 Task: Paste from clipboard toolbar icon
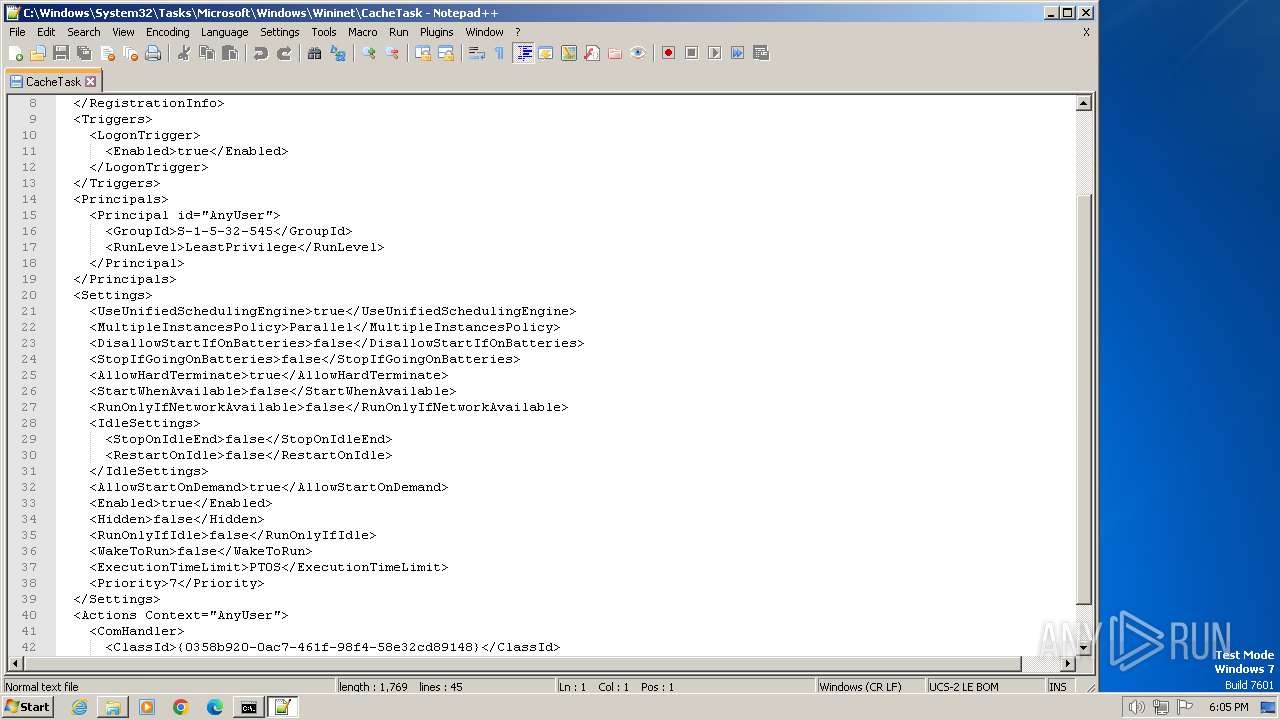[x=229, y=53]
